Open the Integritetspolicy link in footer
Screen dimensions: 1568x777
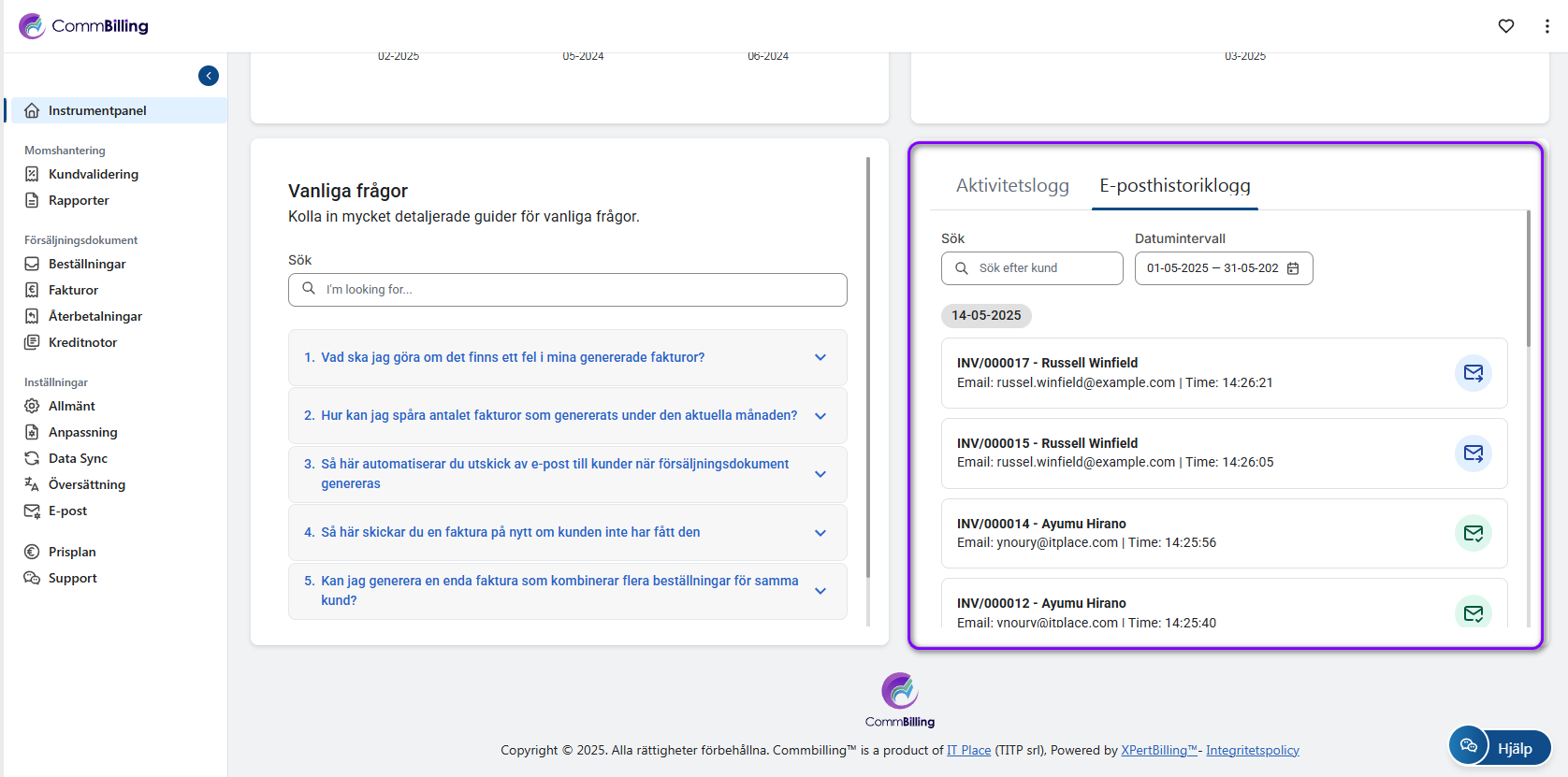1252,750
